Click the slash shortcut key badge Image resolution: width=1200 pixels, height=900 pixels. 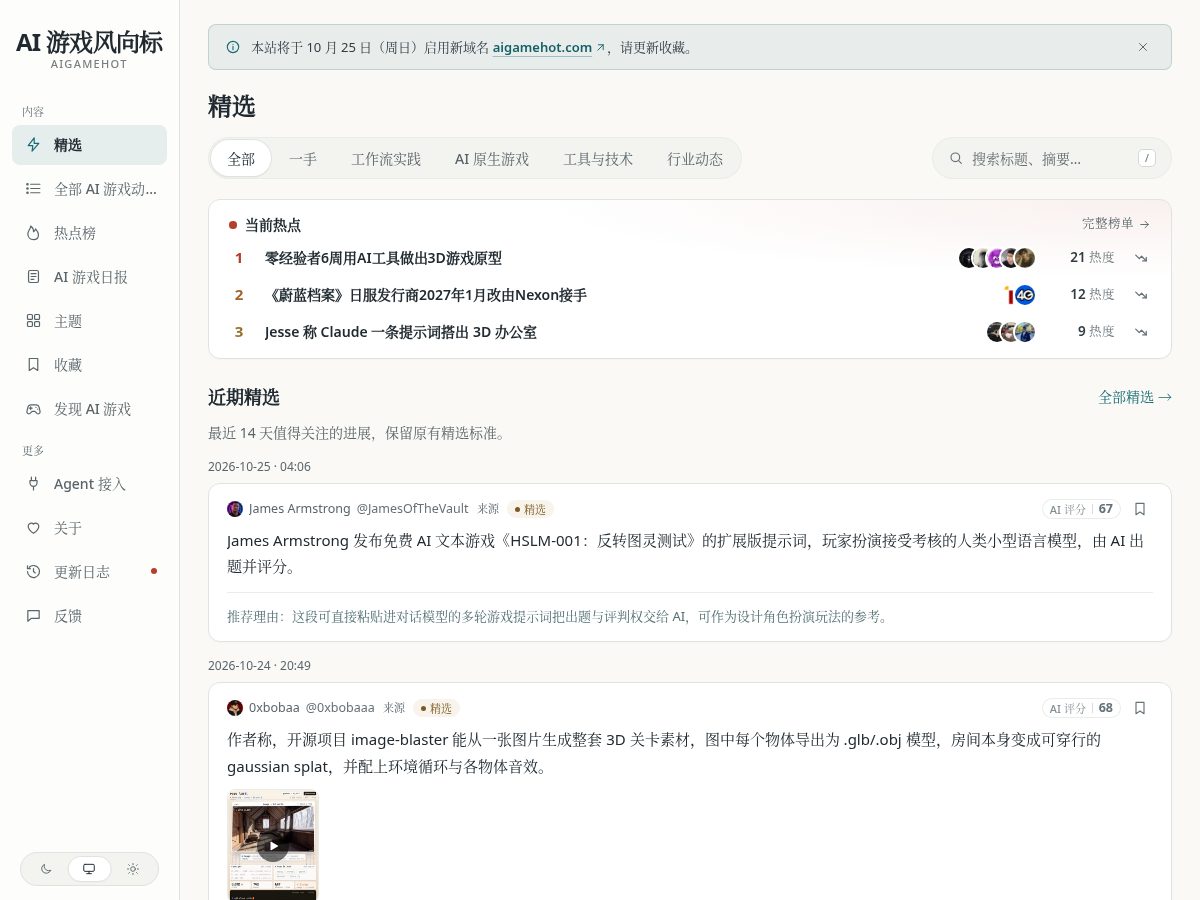tap(1147, 158)
